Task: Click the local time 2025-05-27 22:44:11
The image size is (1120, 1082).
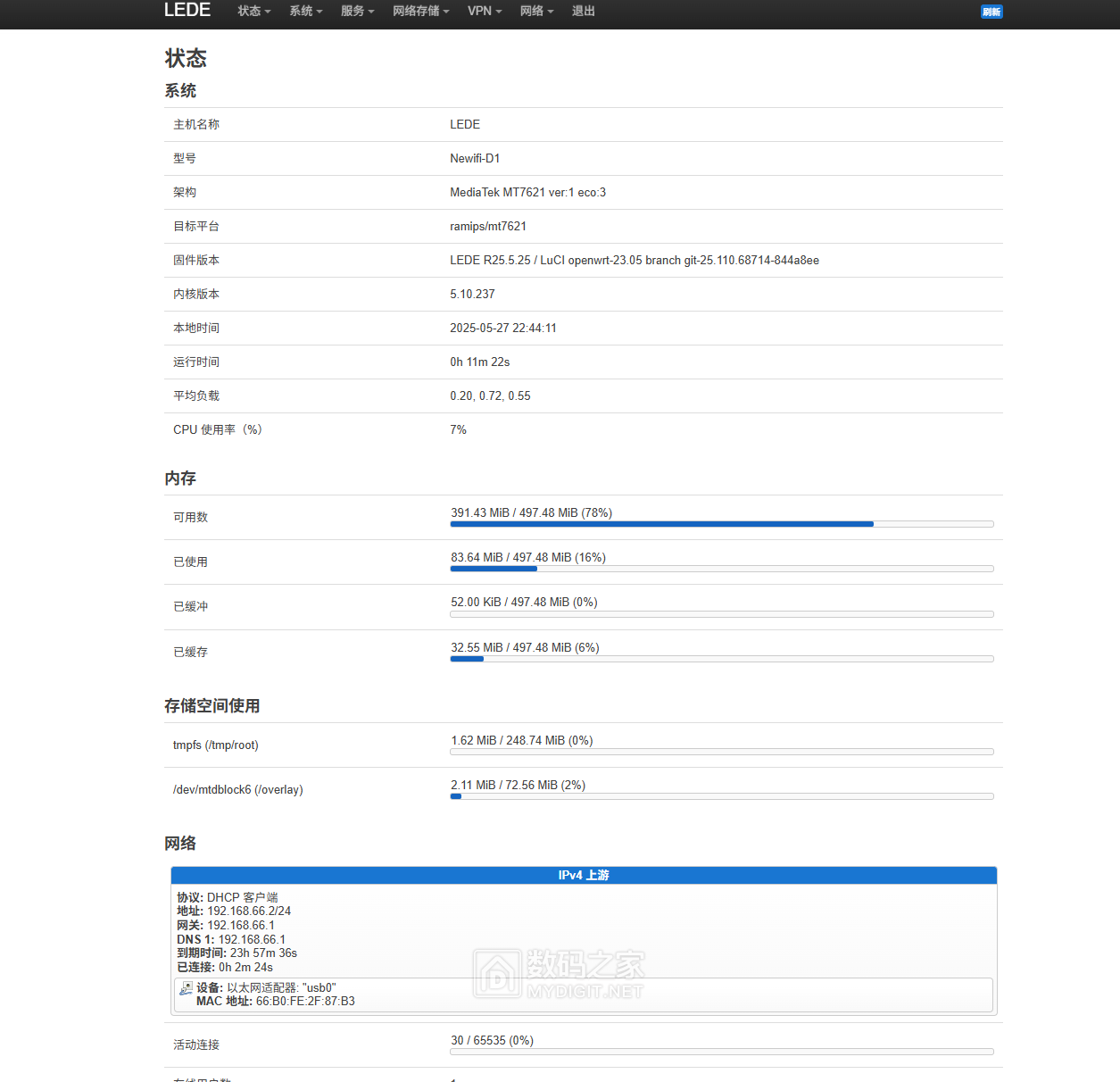Action: pos(503,329)
